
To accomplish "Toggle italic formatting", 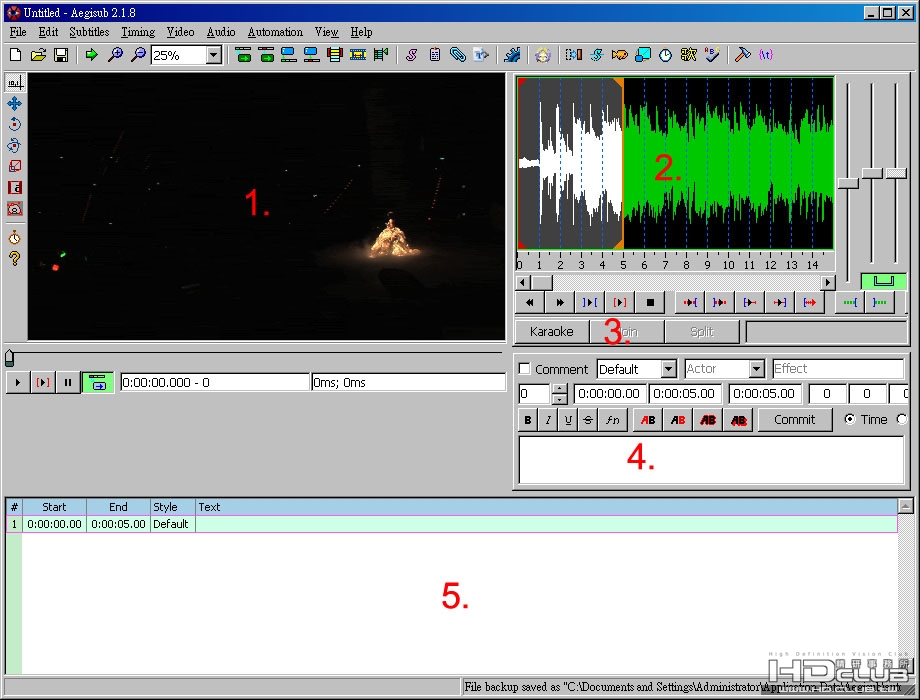I will pos(548,420).
